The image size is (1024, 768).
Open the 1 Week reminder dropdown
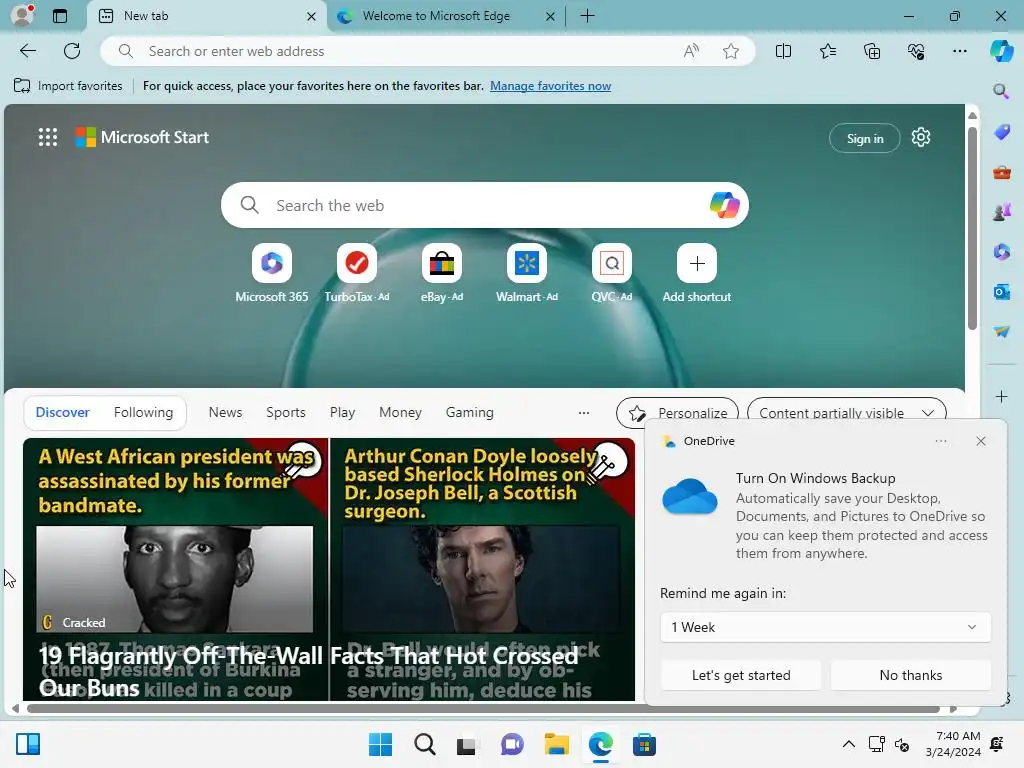coord(825,627)
